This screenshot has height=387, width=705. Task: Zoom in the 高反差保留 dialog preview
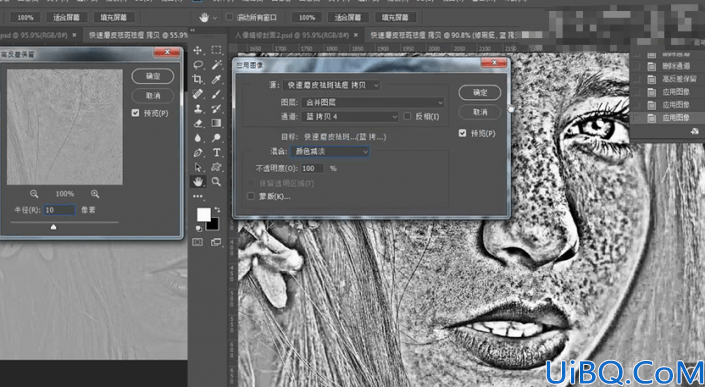pos(95,194)
